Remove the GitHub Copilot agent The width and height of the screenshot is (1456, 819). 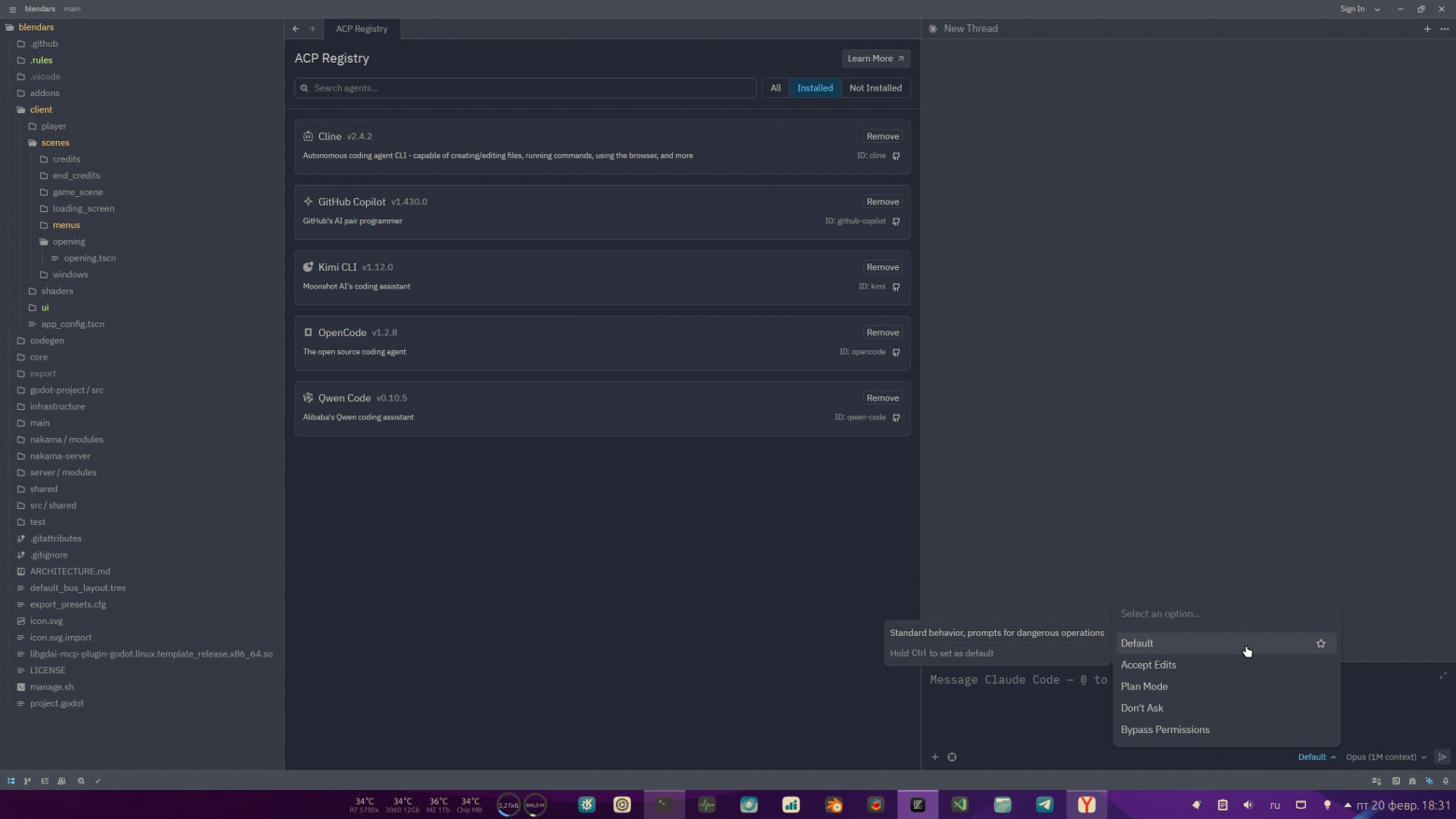pyautogui.click(x=882, y=202)
